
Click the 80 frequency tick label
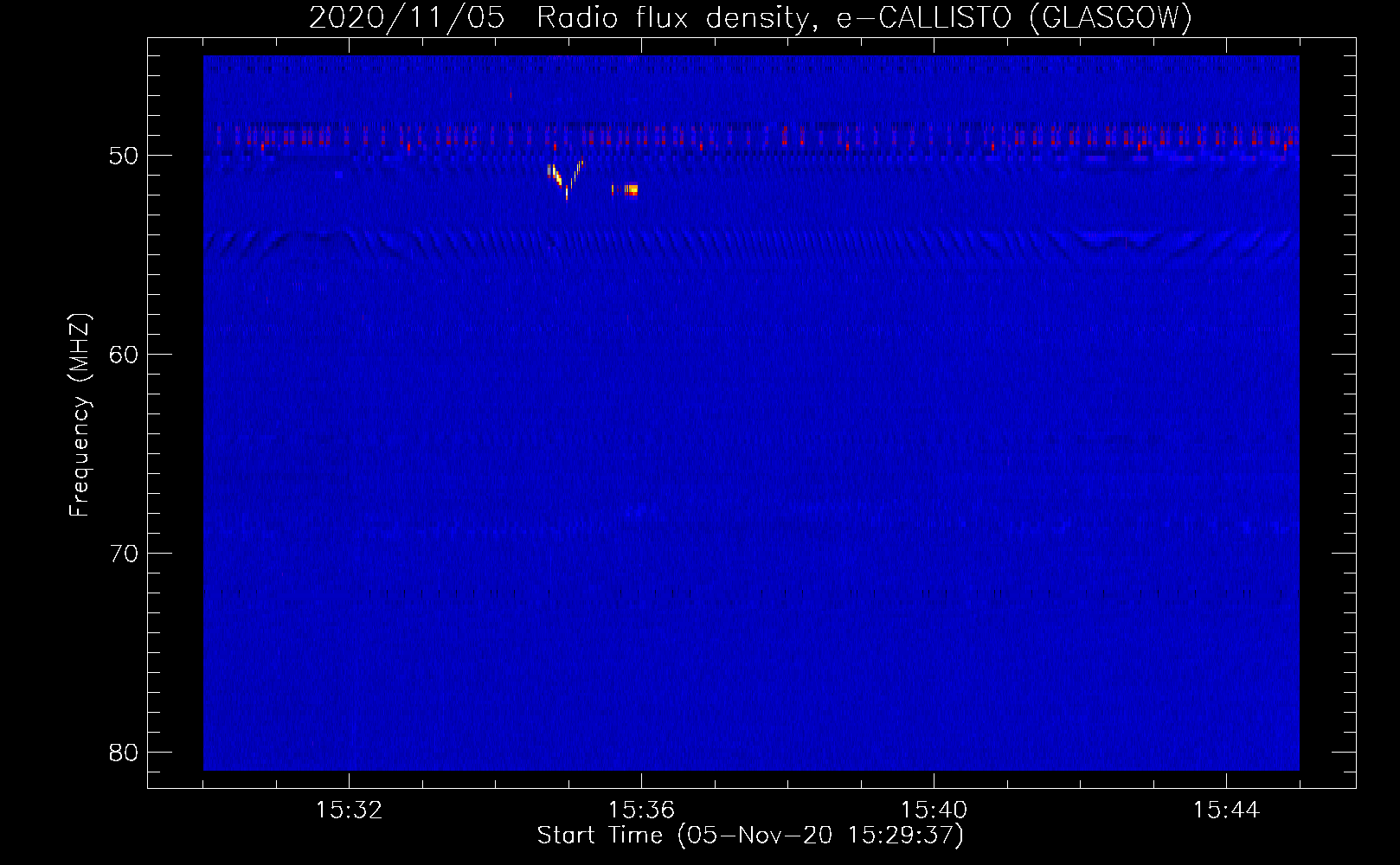point(124,753)
